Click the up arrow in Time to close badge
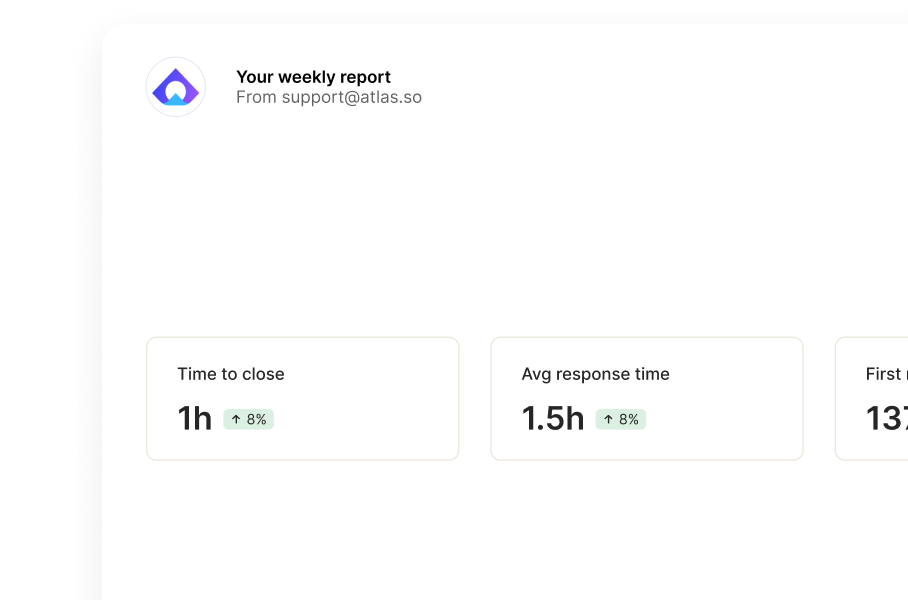 (236, 419)
